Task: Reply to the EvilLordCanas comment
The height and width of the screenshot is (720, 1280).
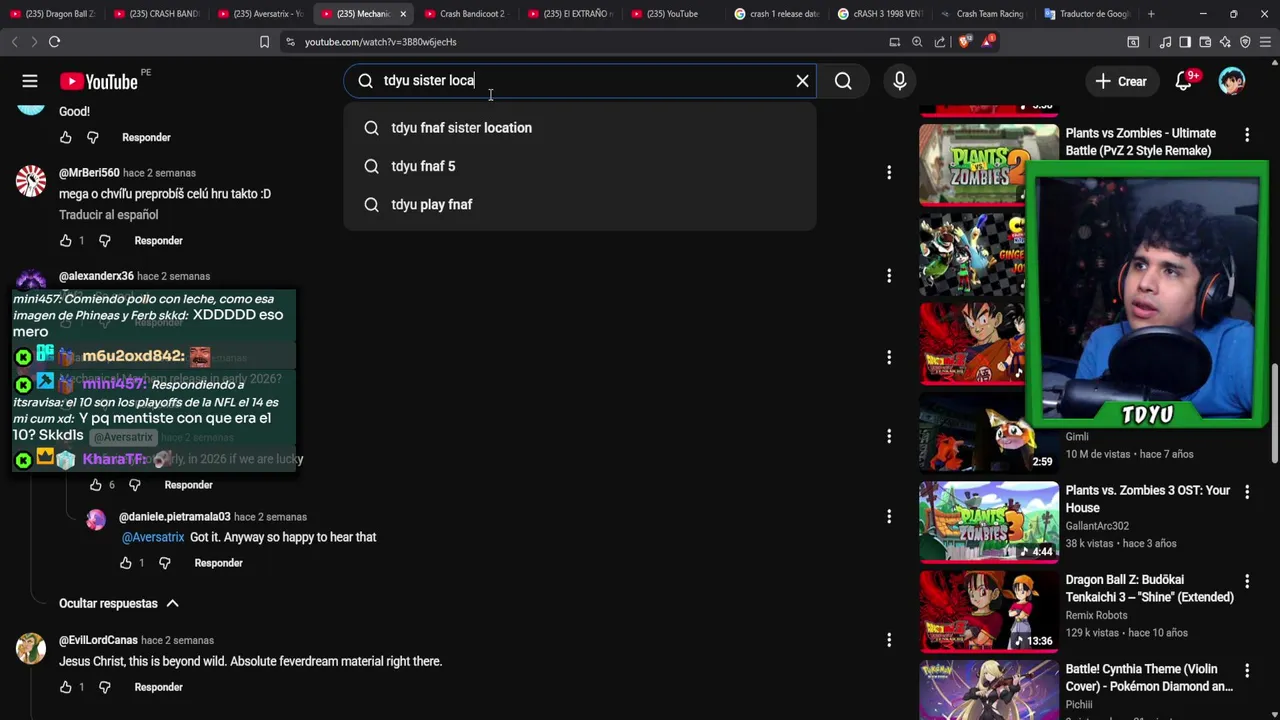Action: (x=158, y=688)
